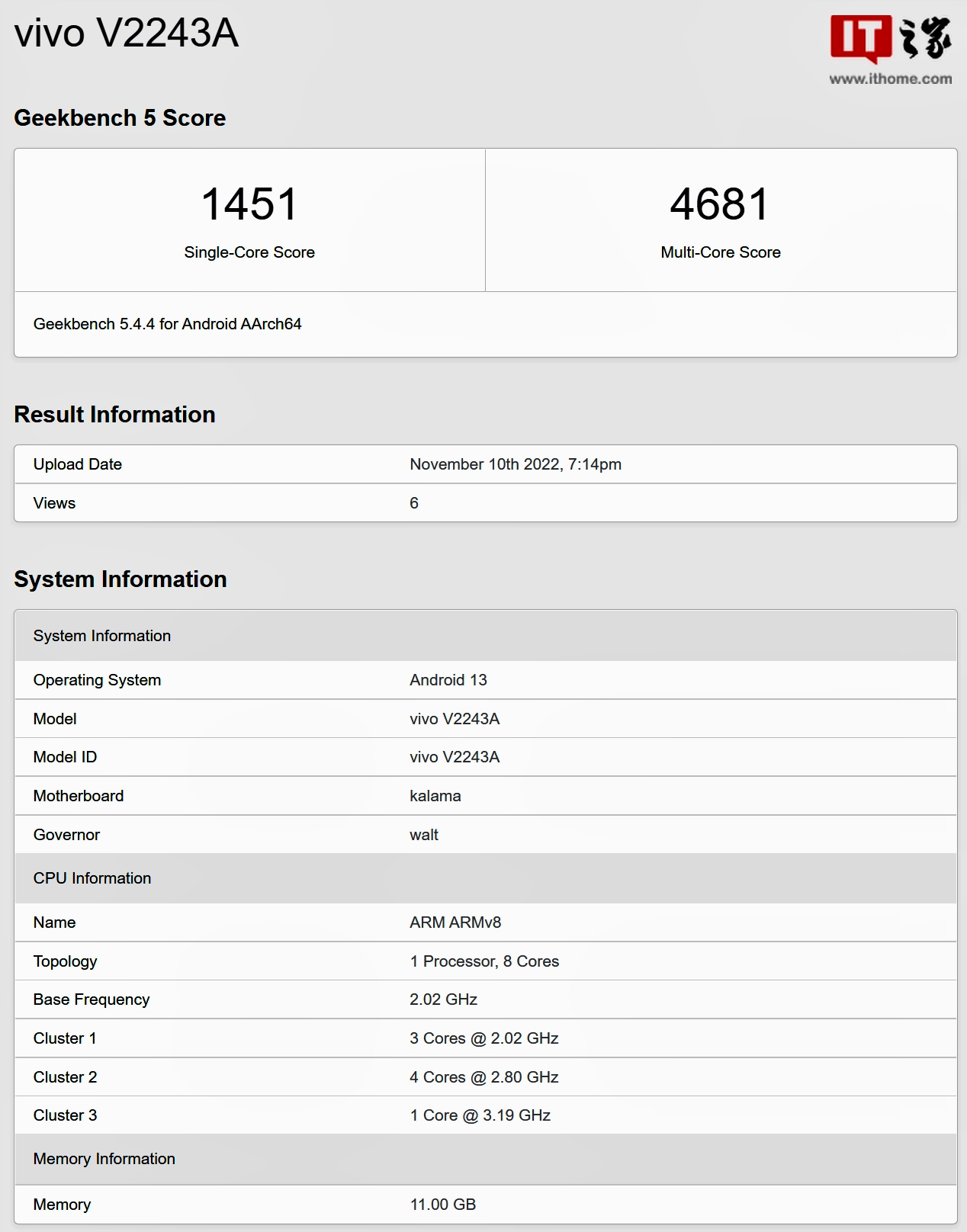Viewport: 967px width, 1232px height.
Task: Select the 3 Cores @ 2.02 GHz value
Action: coord(484,1038)
